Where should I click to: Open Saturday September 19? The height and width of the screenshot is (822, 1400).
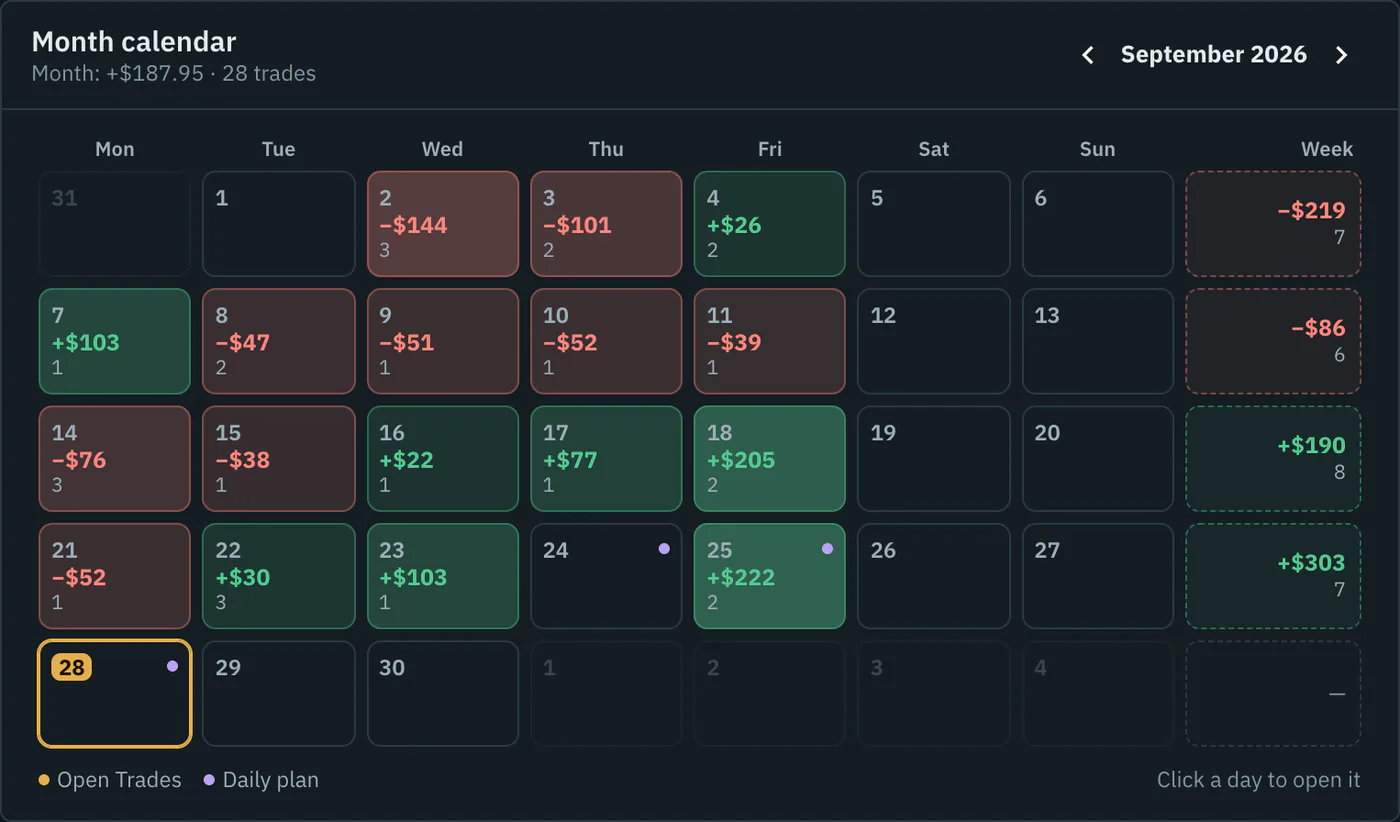934,459
